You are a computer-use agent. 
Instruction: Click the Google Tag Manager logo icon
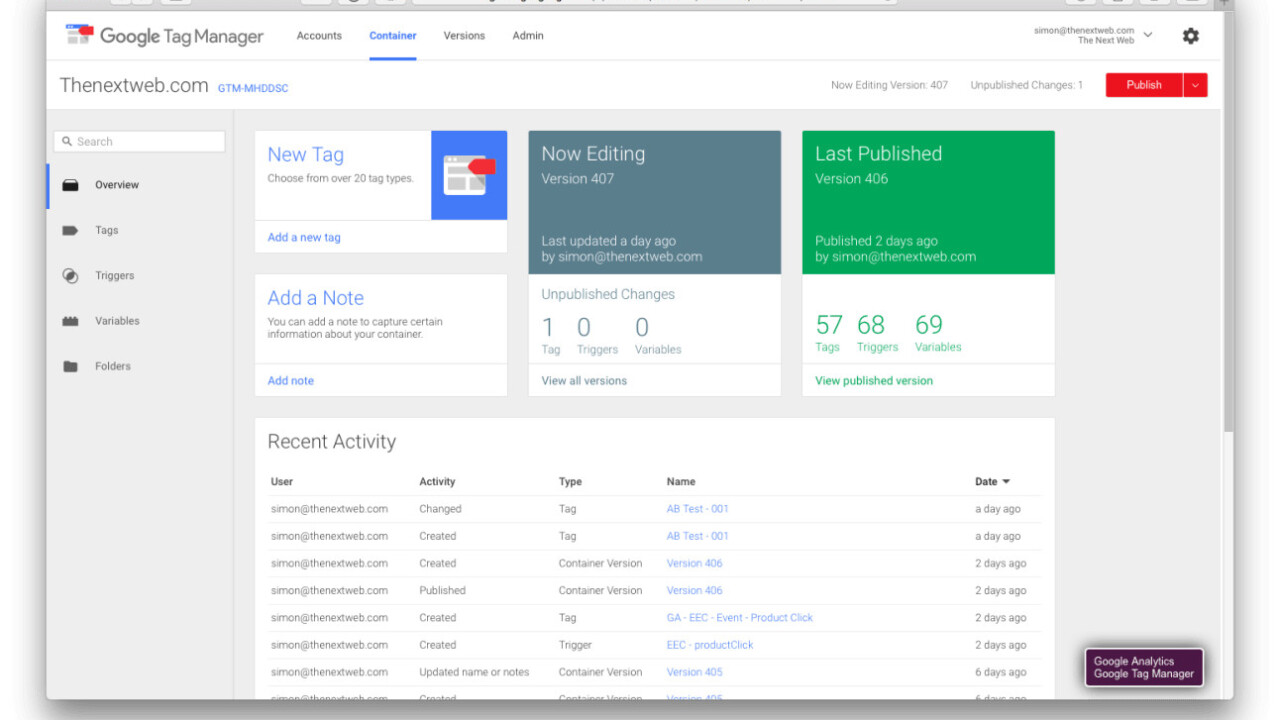coord(79,35)
